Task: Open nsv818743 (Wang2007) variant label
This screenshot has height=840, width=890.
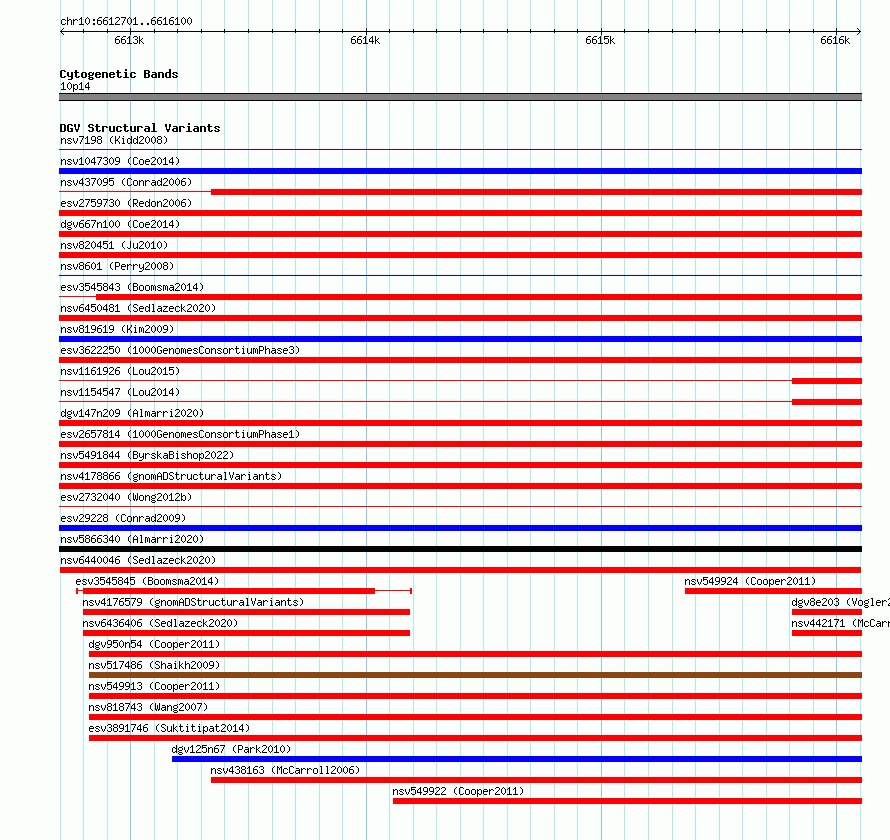Action: [148, 707]
